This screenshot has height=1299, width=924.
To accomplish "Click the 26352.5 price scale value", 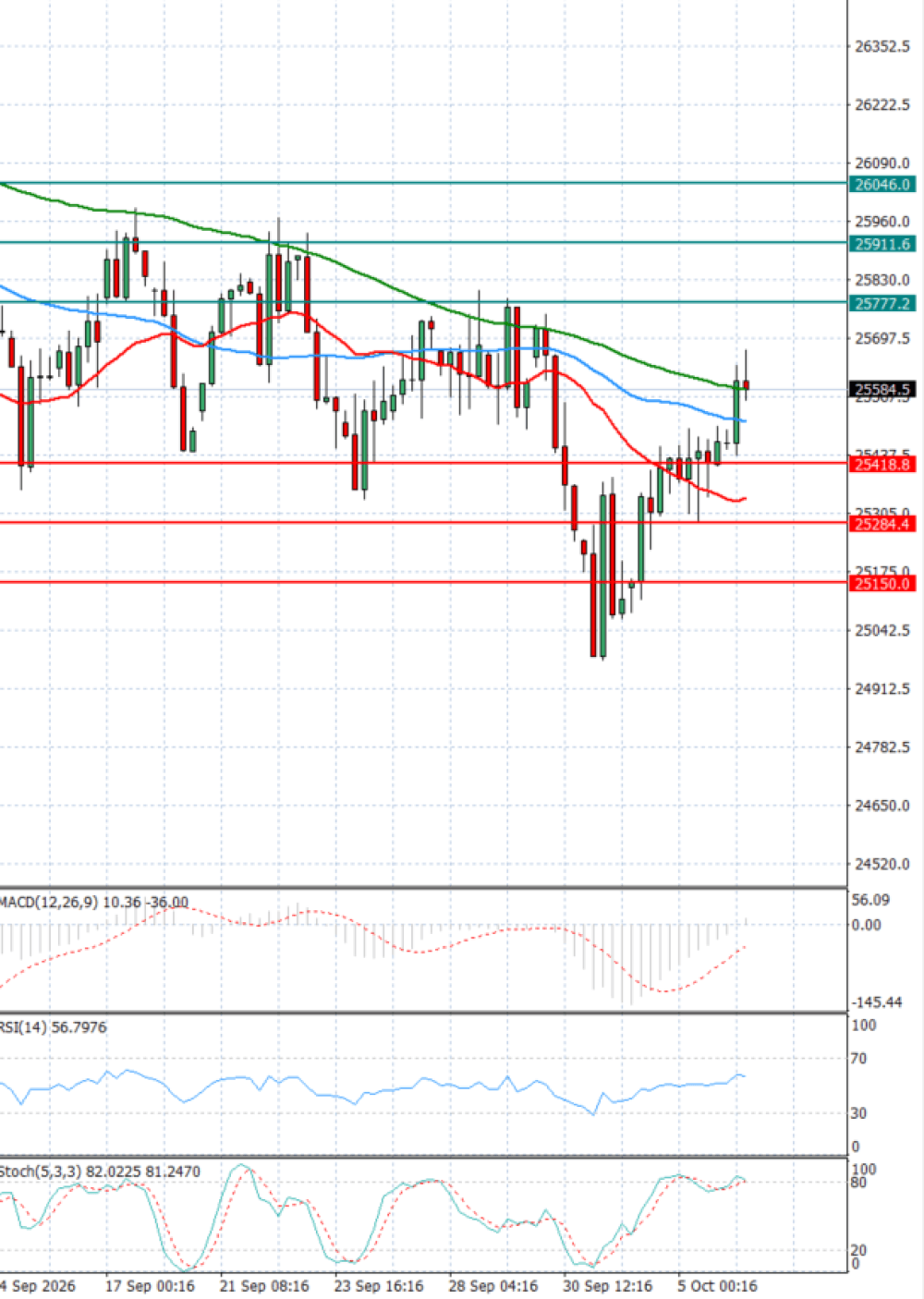I will 881,46.
